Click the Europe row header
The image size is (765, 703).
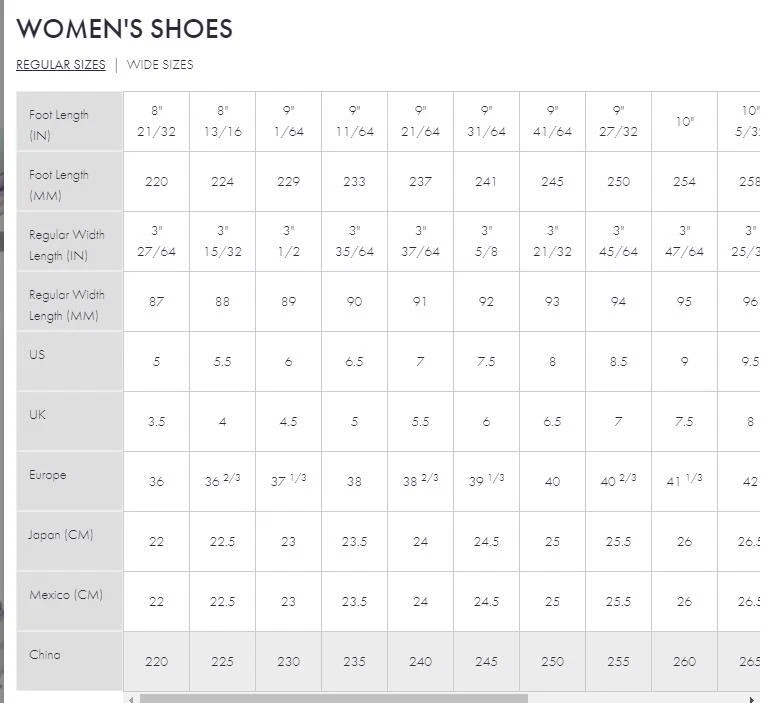click(x=69, y=482)
